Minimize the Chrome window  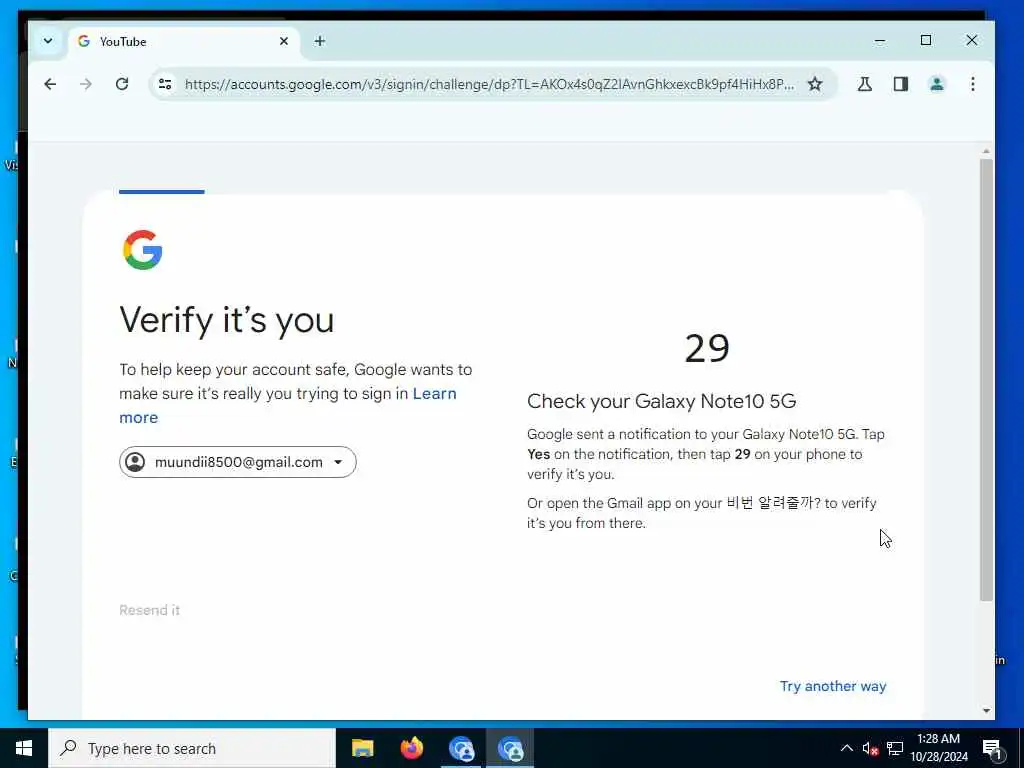(x=880, y=40)
